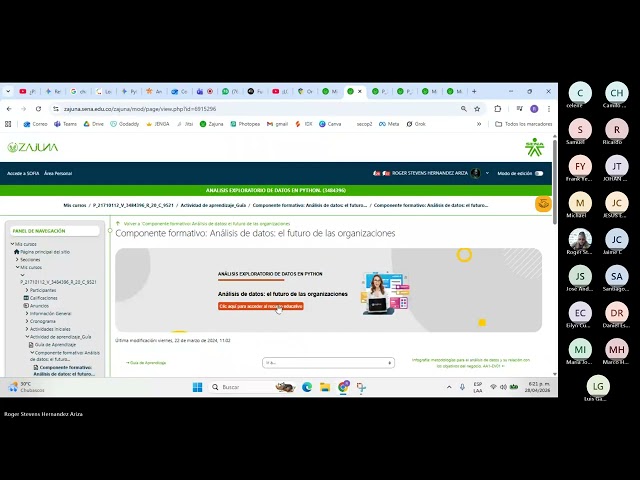Open Chrome from the taskbar
This screenshot has width=640, height=480.
click(343, 387)
